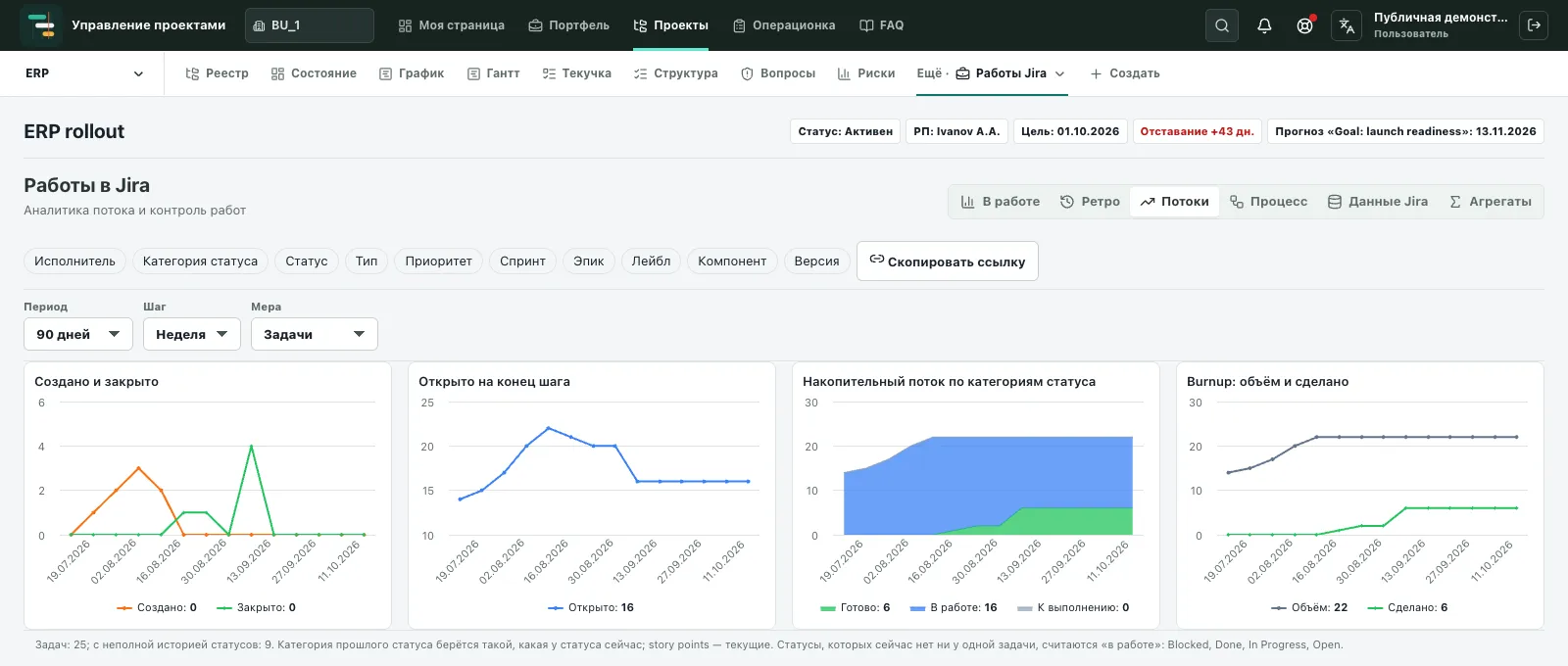Select the Агрегаты view
The width and height of the screenshot is (1568, 666).
coord(1491,202)
